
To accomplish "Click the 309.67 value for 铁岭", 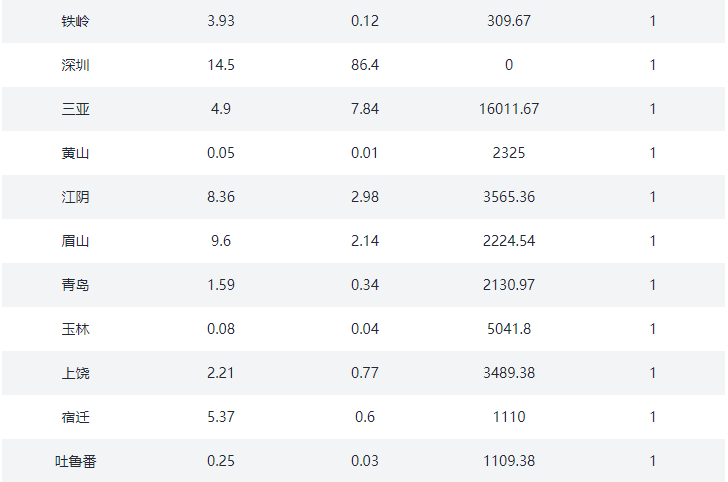I will (509, 21).
